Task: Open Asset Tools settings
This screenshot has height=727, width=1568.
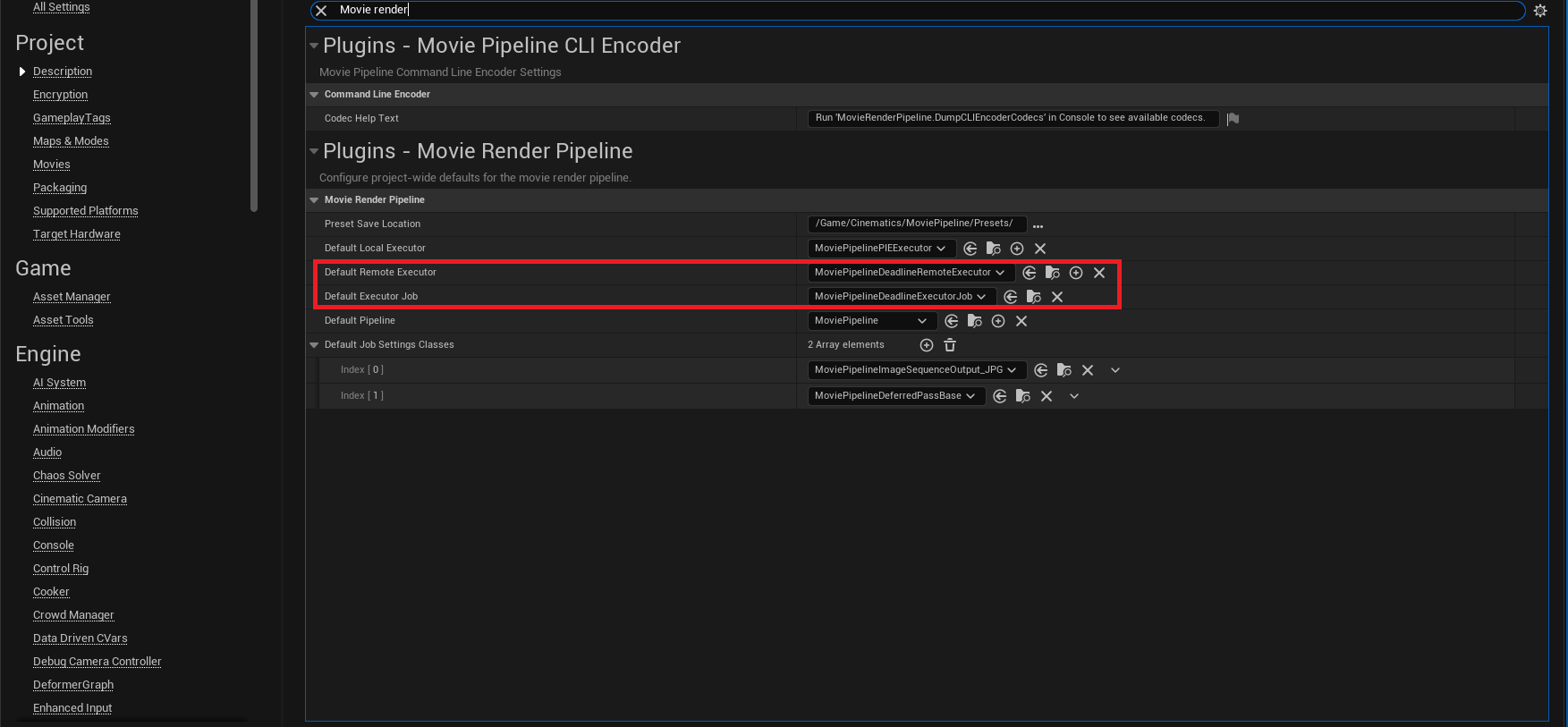Action: [64, 320]
